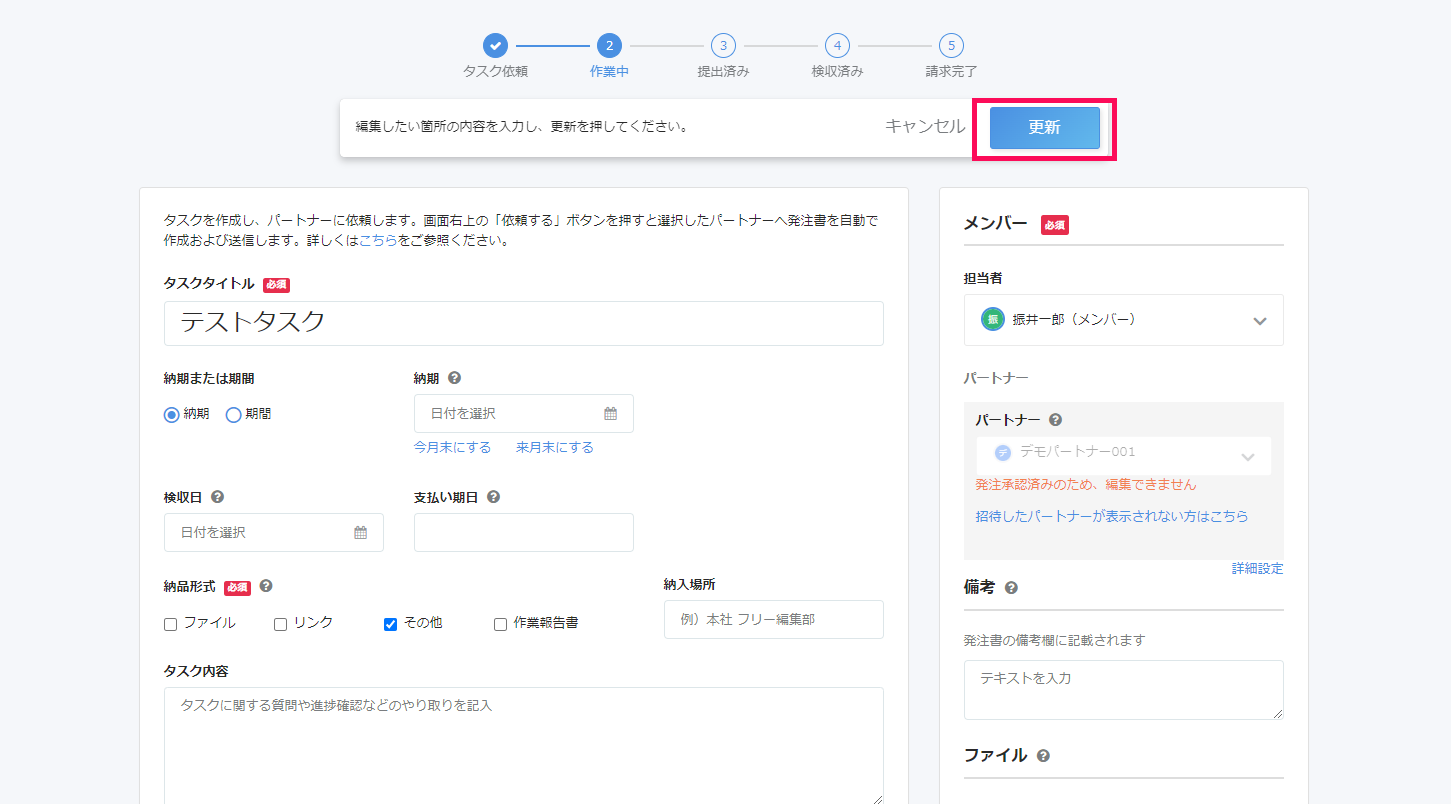The image size is (1451, 804).
Task: Click step 3 提出済み circle
Action: pos(723,45)
